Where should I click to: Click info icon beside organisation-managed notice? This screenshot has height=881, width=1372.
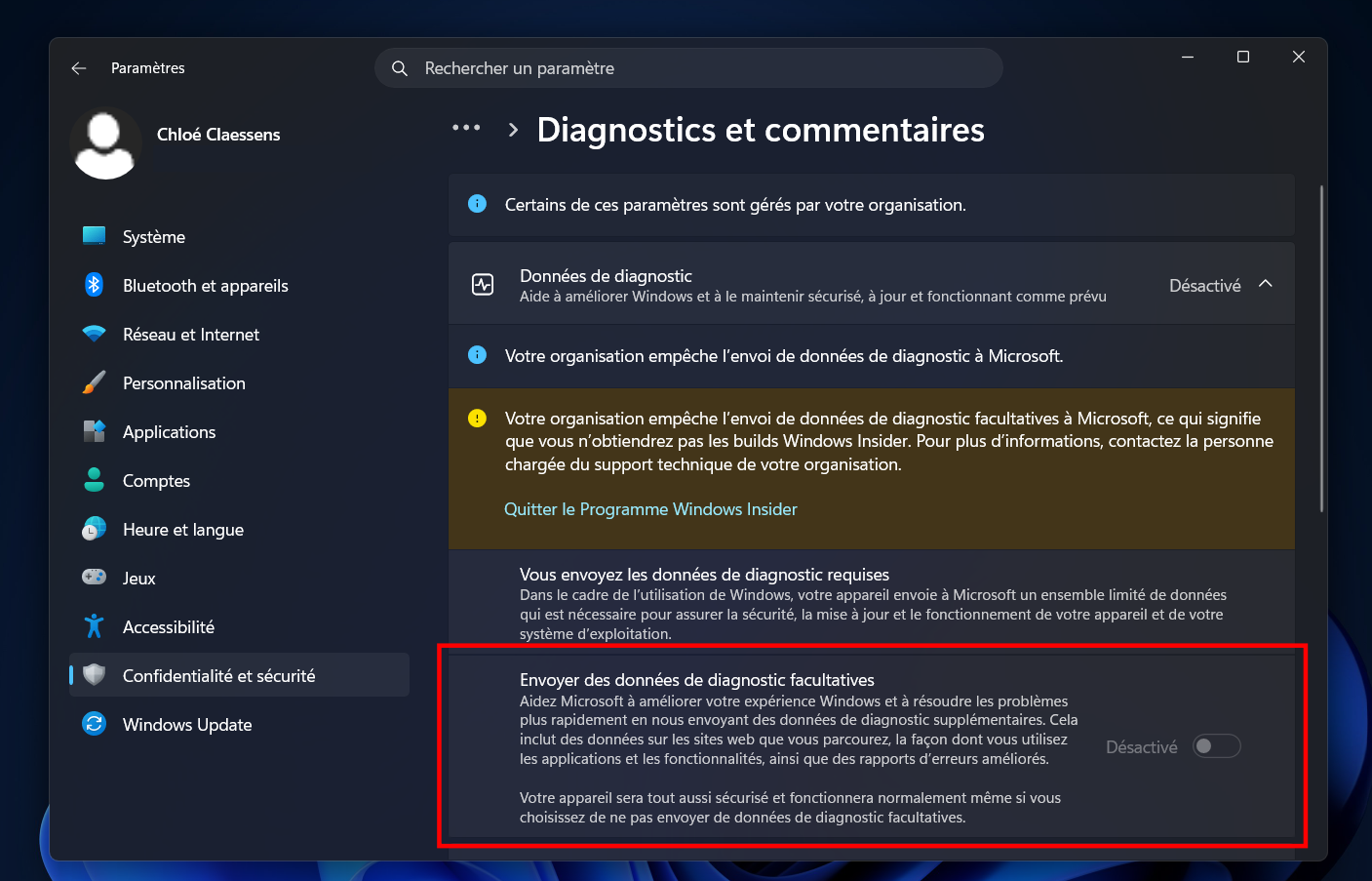477,204
